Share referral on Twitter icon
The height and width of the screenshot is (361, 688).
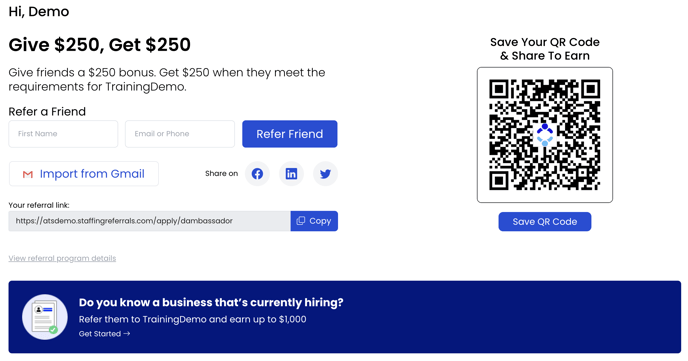325,174
